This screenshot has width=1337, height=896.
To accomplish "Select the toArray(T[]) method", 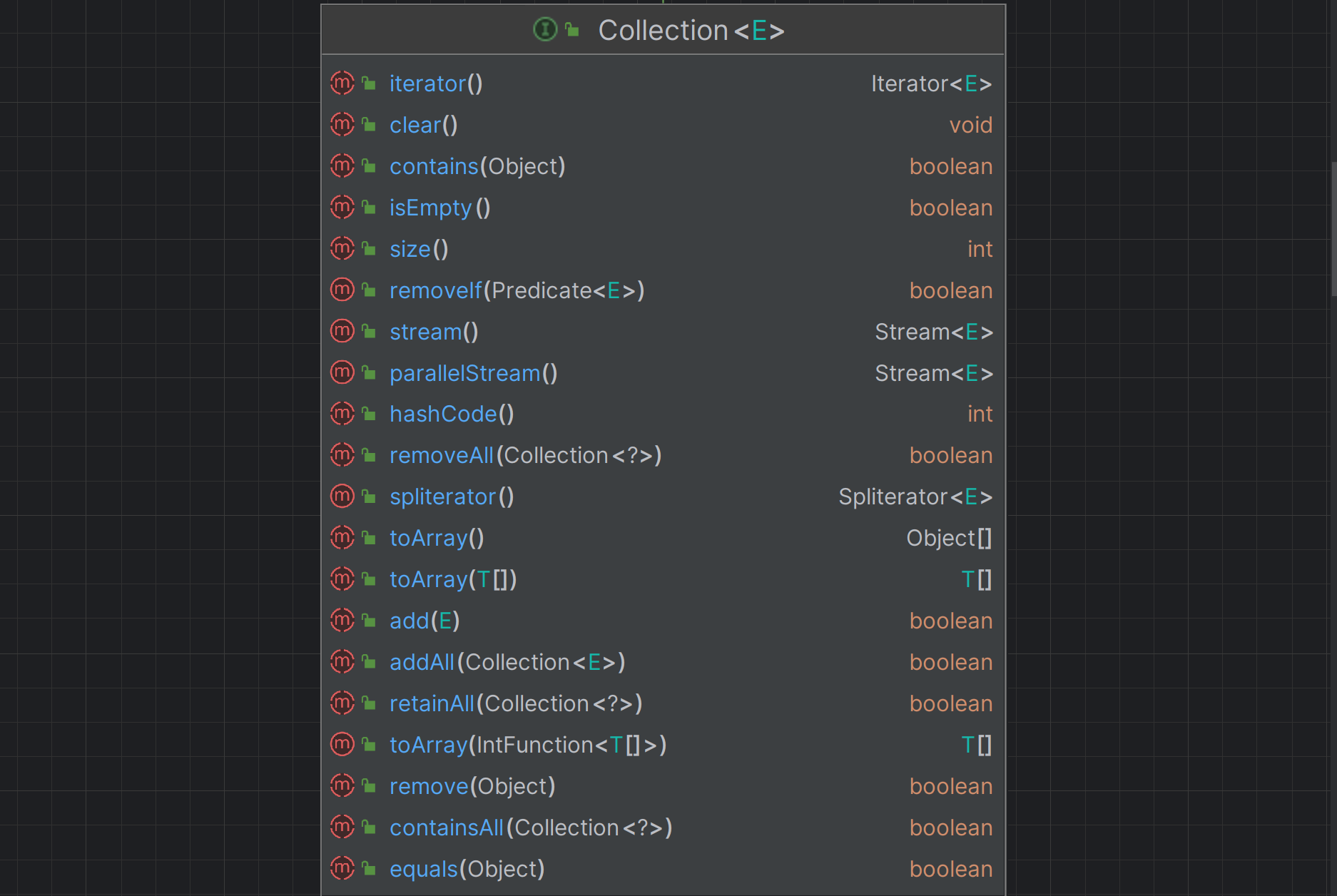I will pos(453,580).
